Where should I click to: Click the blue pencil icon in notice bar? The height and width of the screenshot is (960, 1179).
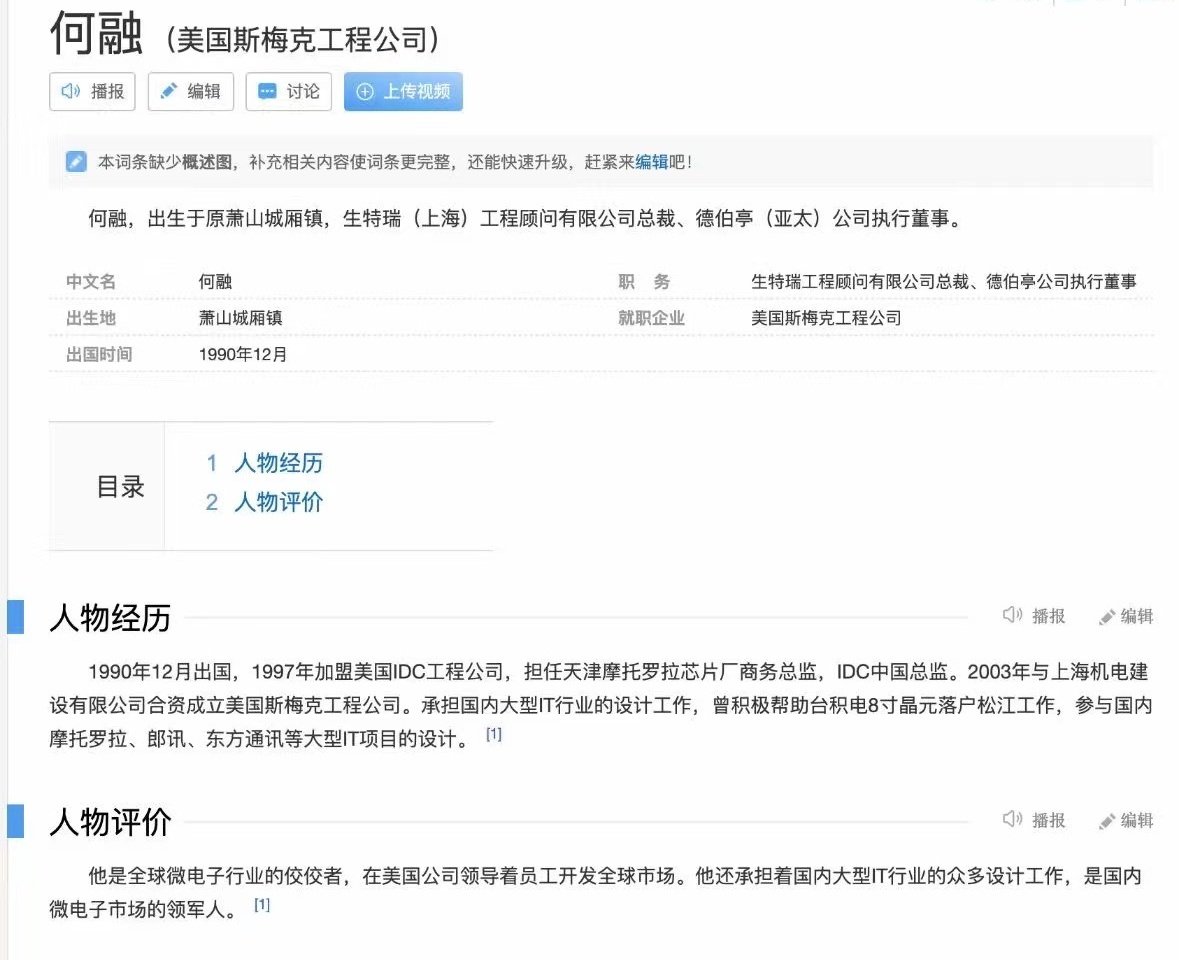pyautogui.click(x=76, y=162)
